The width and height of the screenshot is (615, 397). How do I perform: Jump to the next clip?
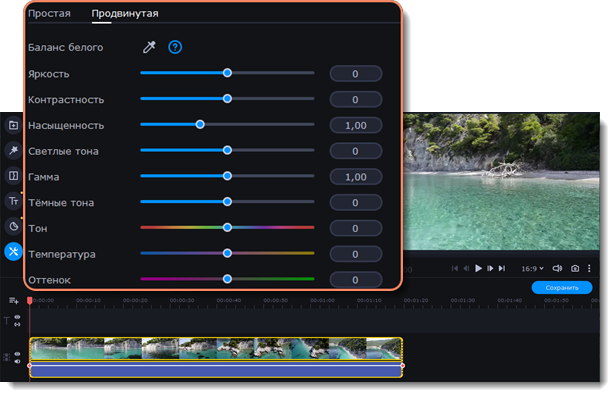pyautogui.click(x=502, y=268)
